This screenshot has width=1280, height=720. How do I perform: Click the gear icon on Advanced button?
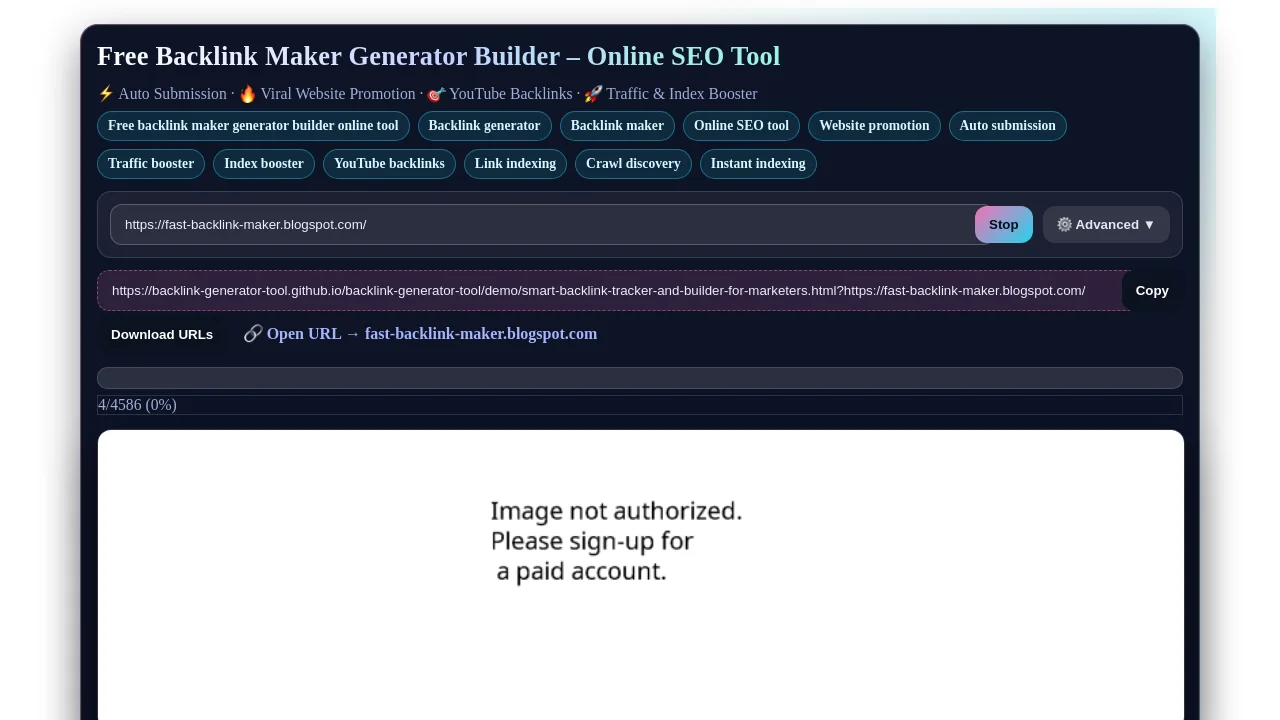[1064, 225]
